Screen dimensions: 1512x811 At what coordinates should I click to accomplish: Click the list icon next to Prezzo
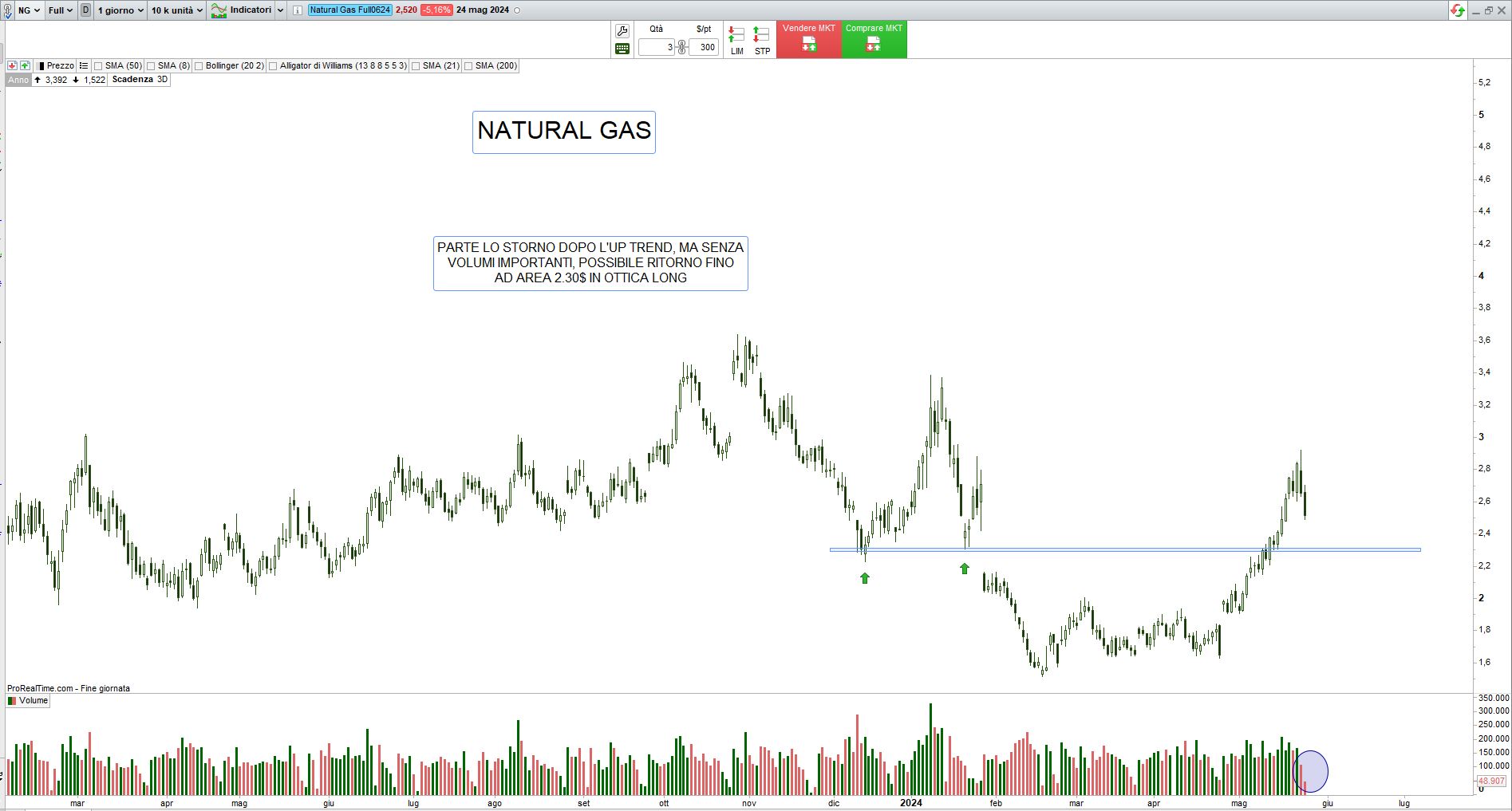click(84, 65)
